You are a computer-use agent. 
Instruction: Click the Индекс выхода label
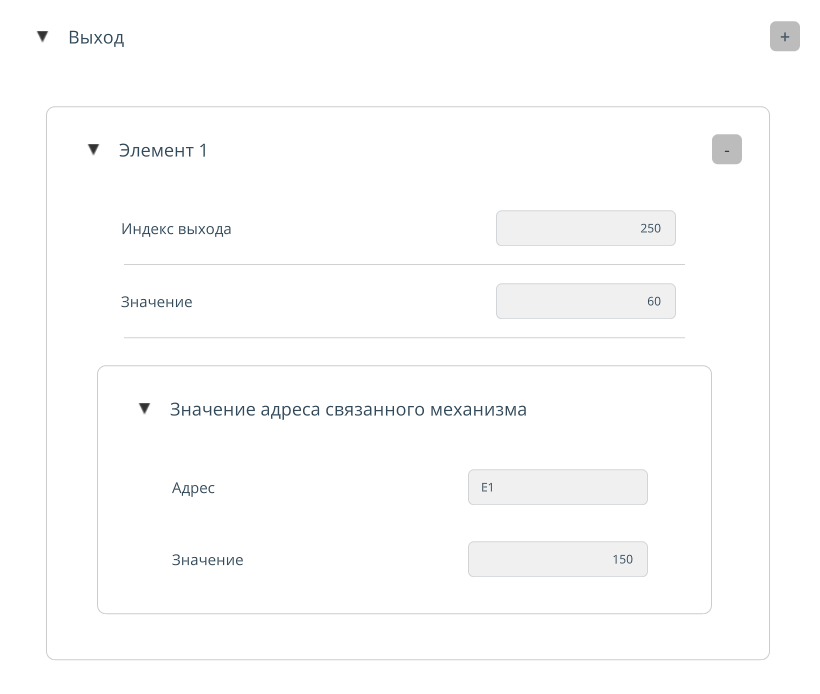click(x=176, y=229)
